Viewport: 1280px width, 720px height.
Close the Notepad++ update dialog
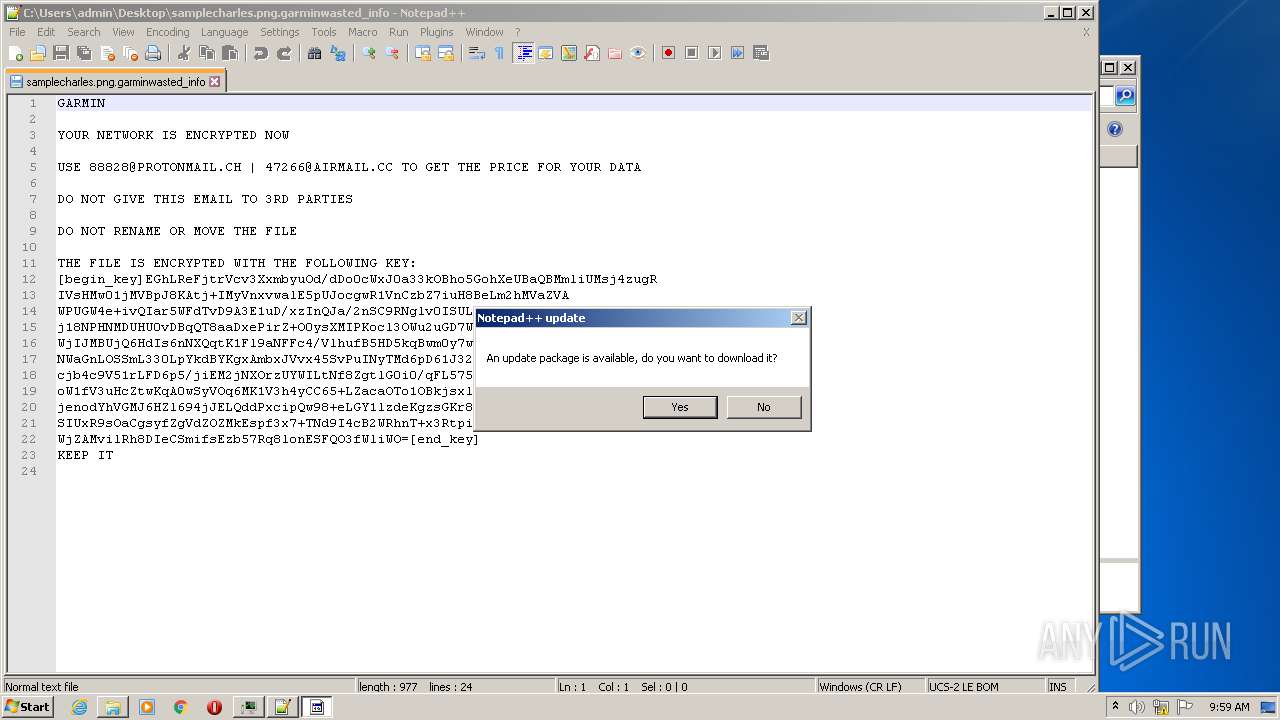[x=798, y=318]
